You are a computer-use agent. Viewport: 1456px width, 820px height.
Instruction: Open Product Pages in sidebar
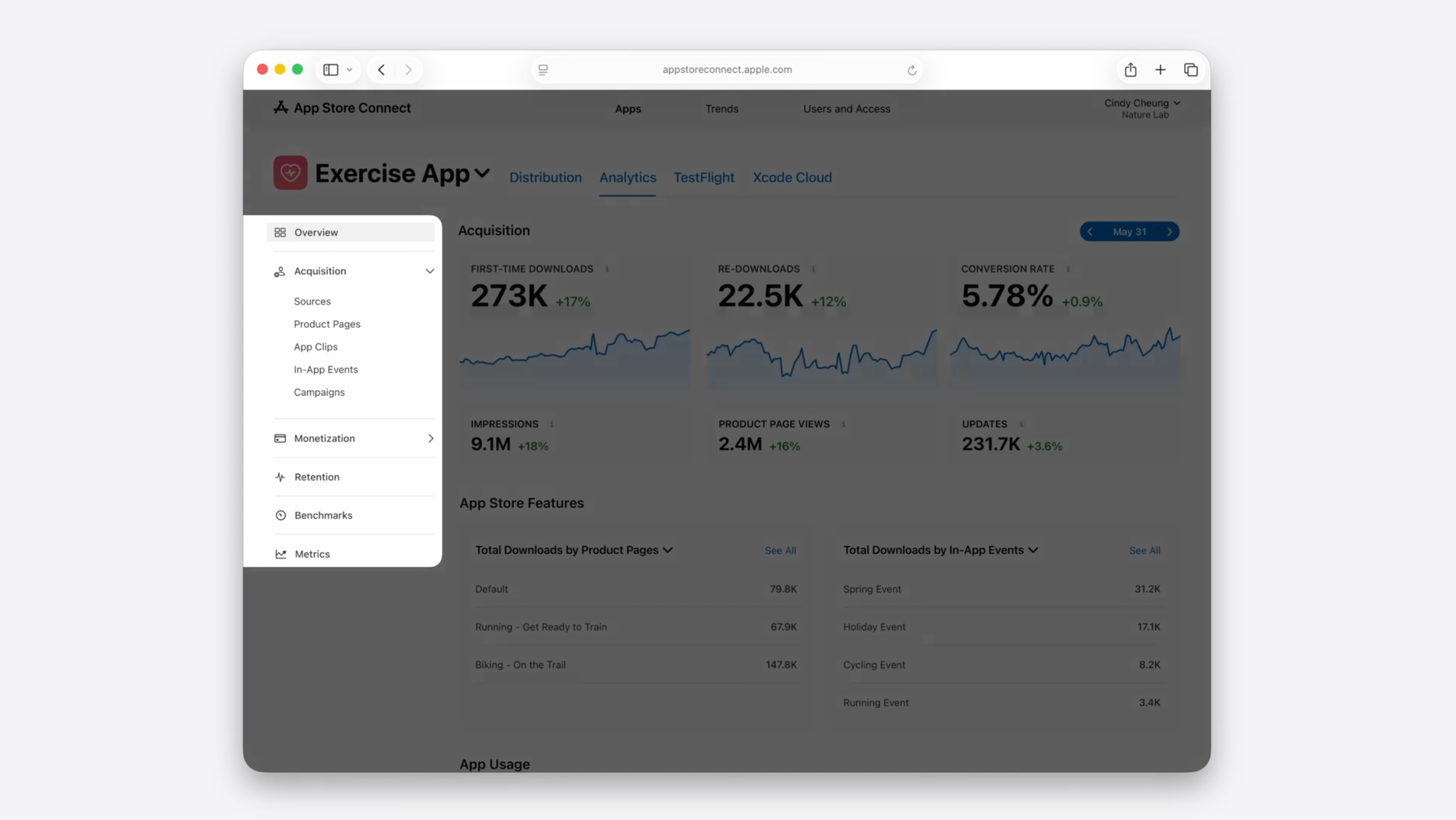(327, 324)
